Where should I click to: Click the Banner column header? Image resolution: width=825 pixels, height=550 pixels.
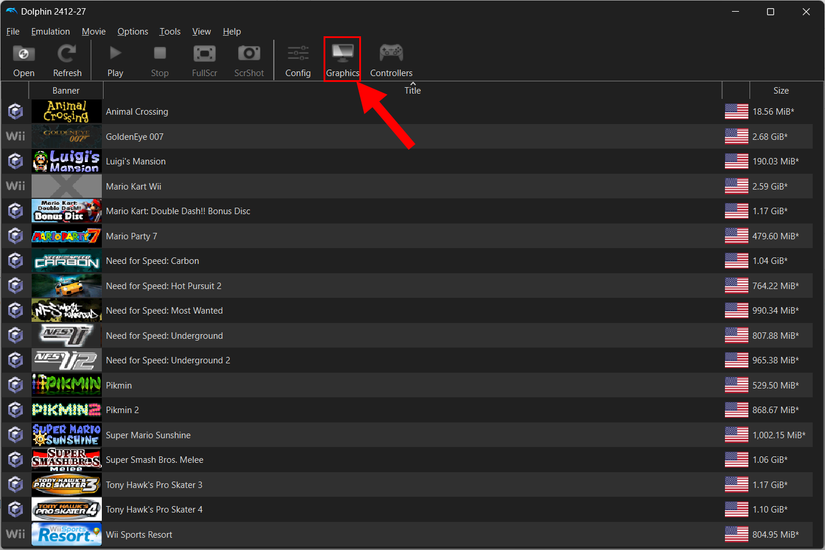pyautogui.click(x=66, y=91)
